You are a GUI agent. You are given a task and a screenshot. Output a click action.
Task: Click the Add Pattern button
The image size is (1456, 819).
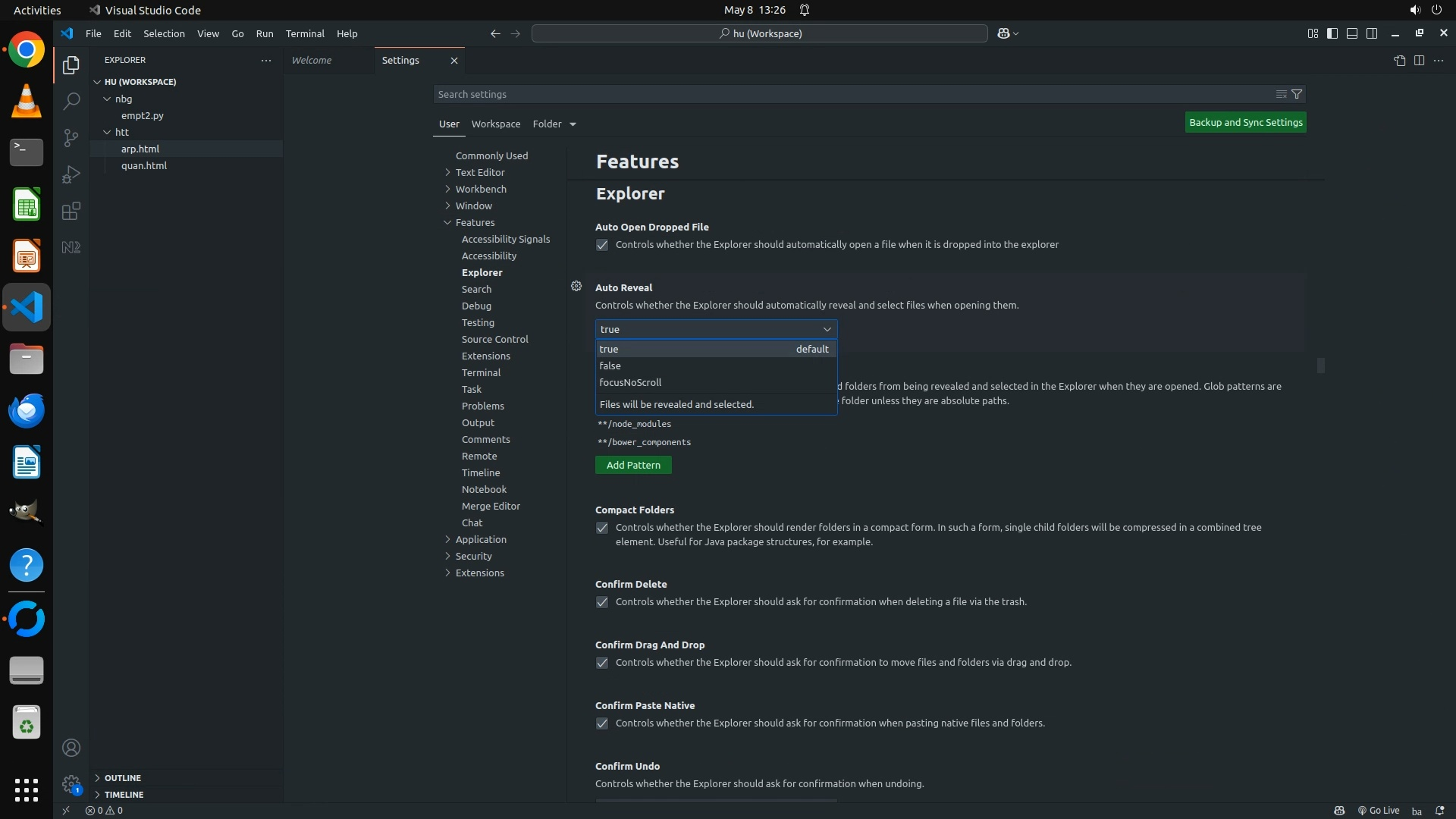tap(633, 465)
